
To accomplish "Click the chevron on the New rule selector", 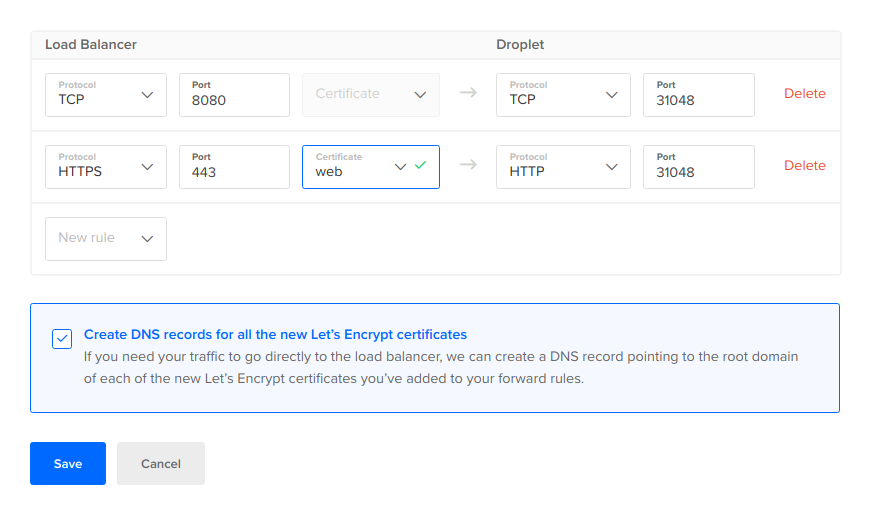I will coord(148,239).
